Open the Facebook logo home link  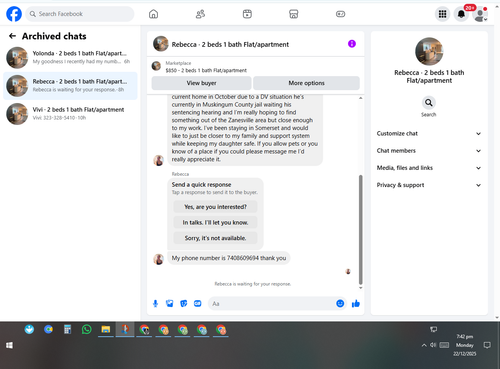click(14, 14)
